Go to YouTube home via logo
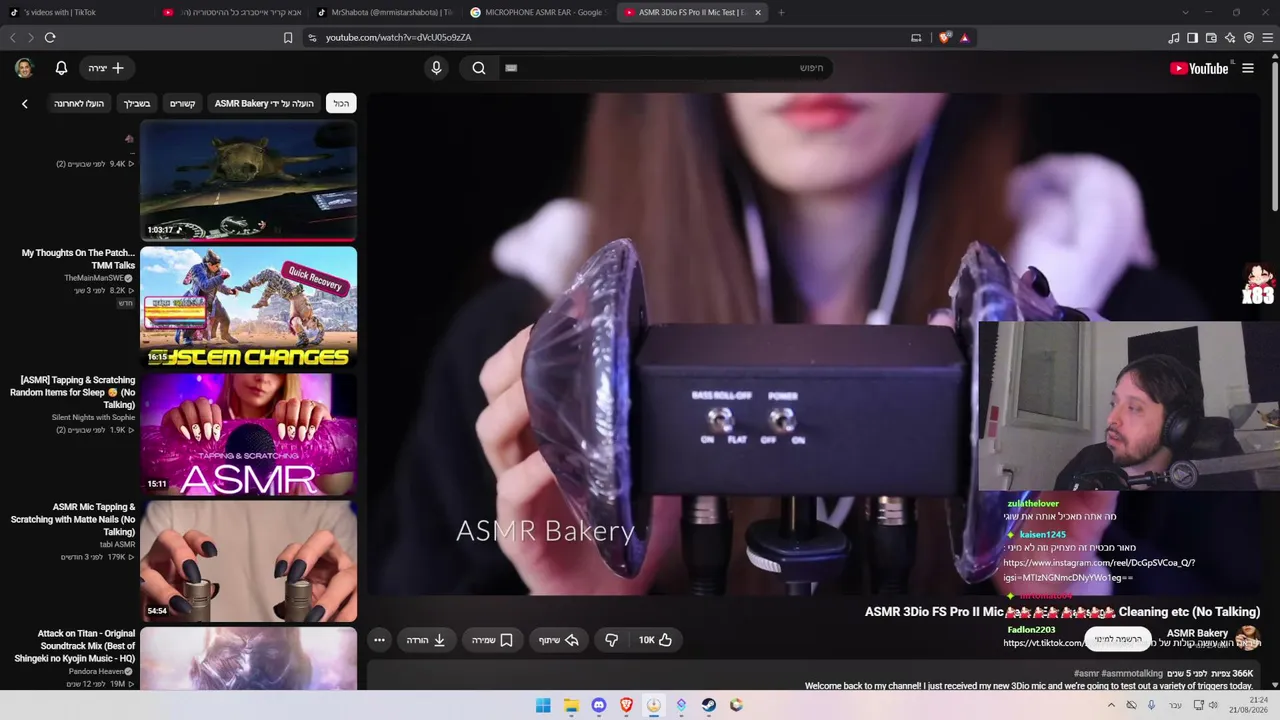1280x720 pixels. click(1199, 68)
